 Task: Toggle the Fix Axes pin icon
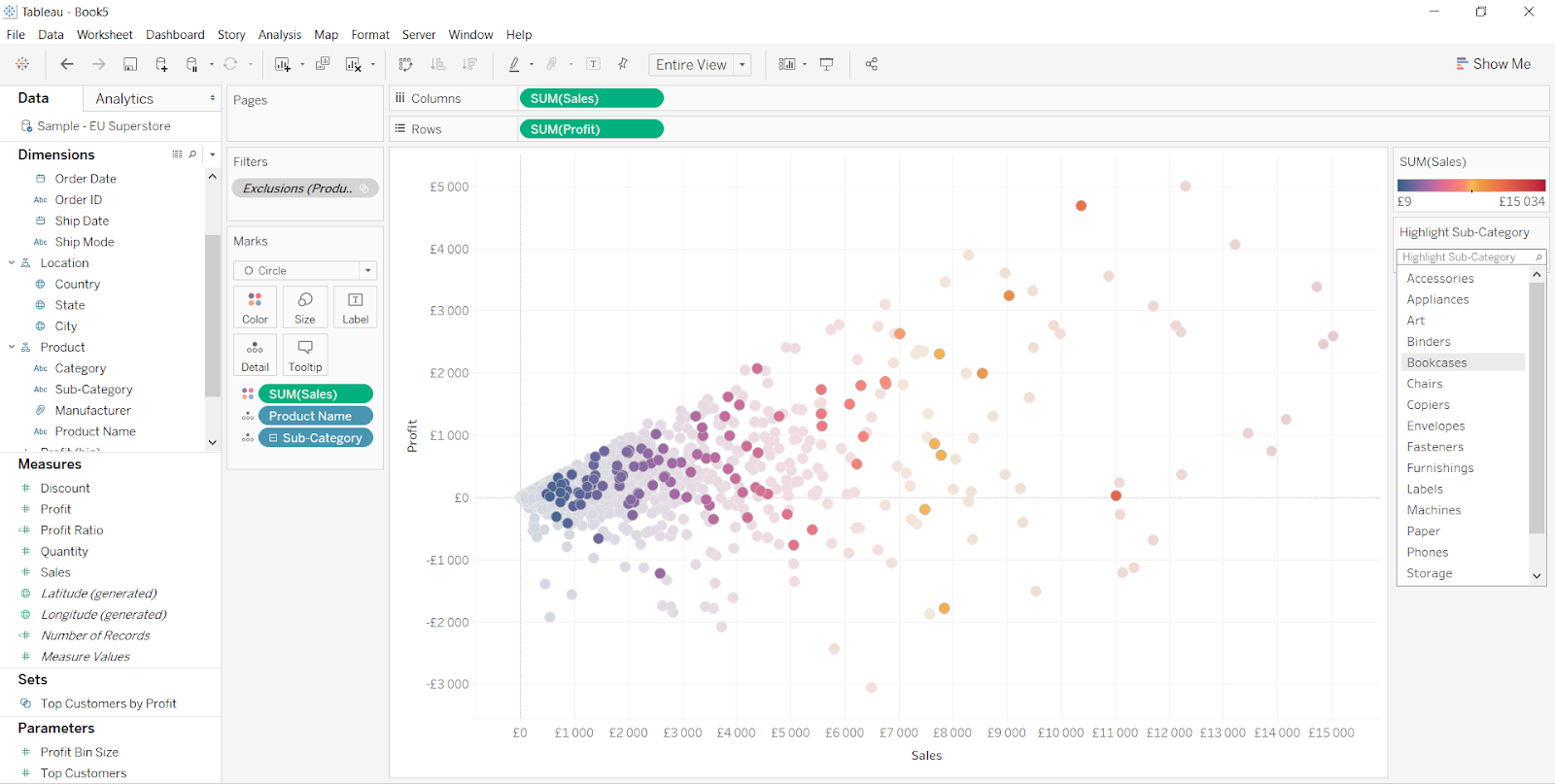(623, 64)
